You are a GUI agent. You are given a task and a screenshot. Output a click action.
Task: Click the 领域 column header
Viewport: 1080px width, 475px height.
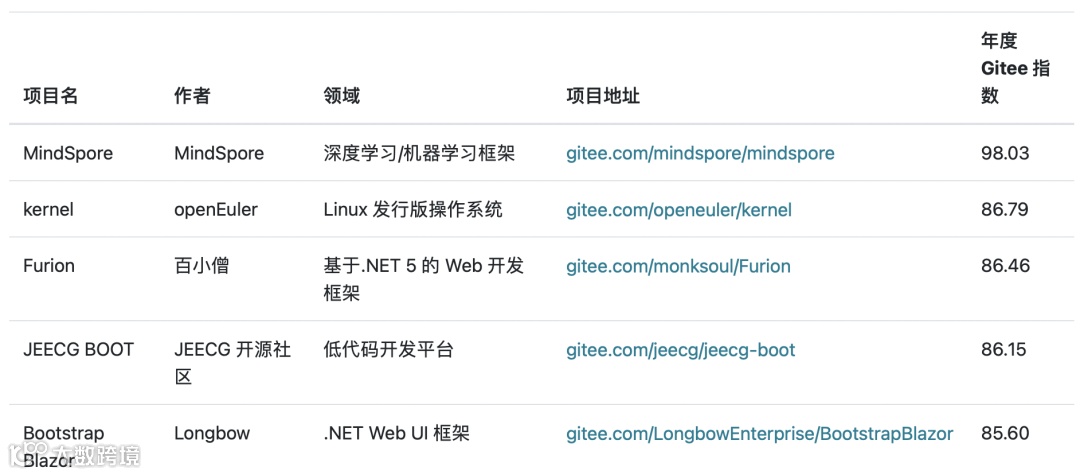(x=342, y=96)
